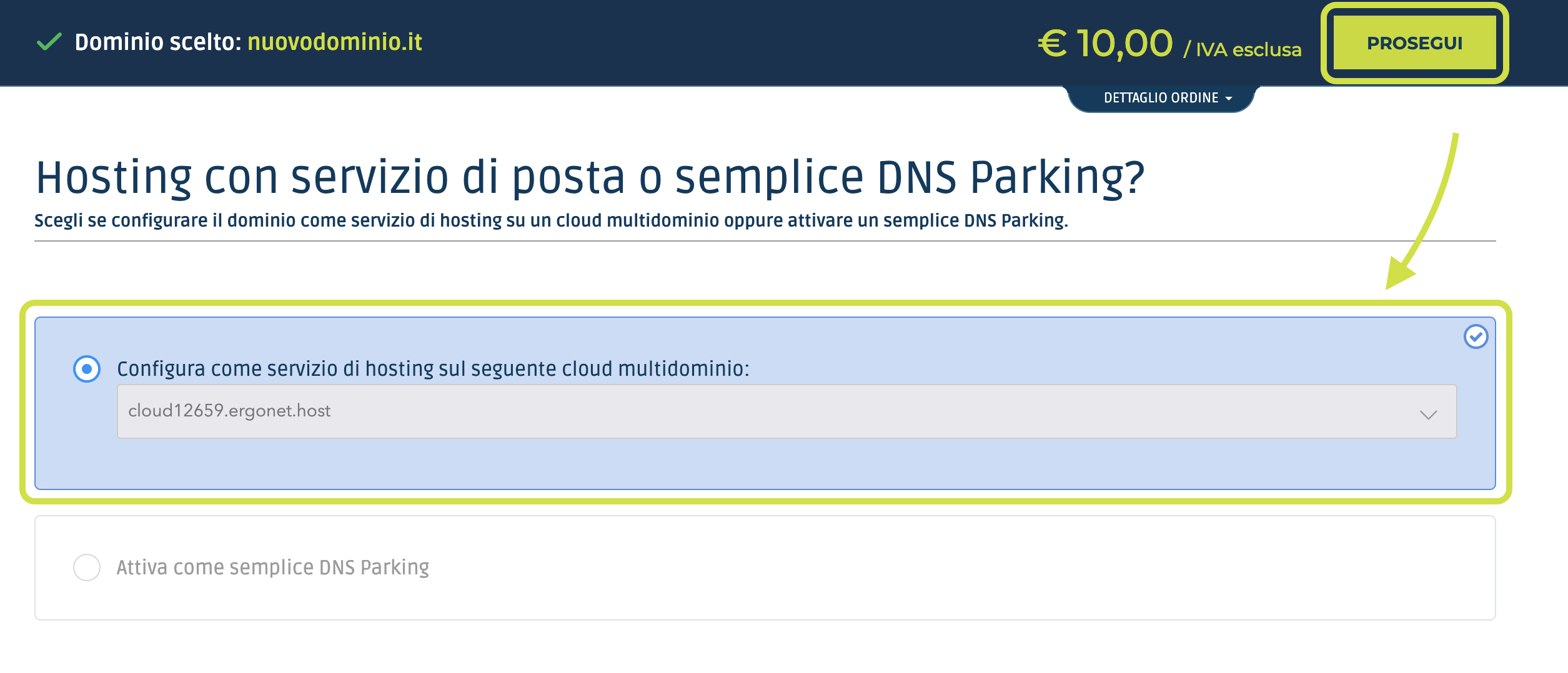Click the 'Configura come servizio di hosting' label

[x=432, y=369]
